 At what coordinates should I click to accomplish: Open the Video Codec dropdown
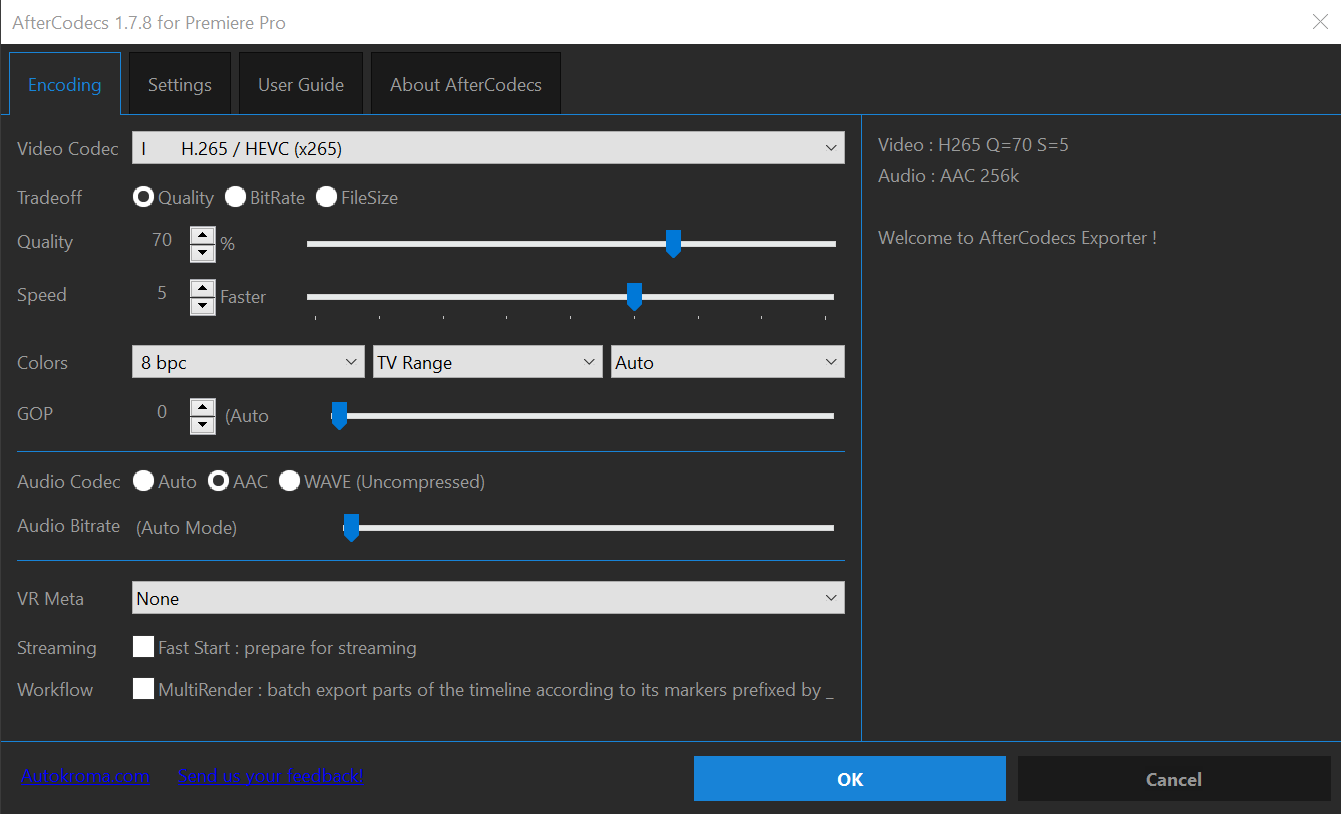point(487,147)
